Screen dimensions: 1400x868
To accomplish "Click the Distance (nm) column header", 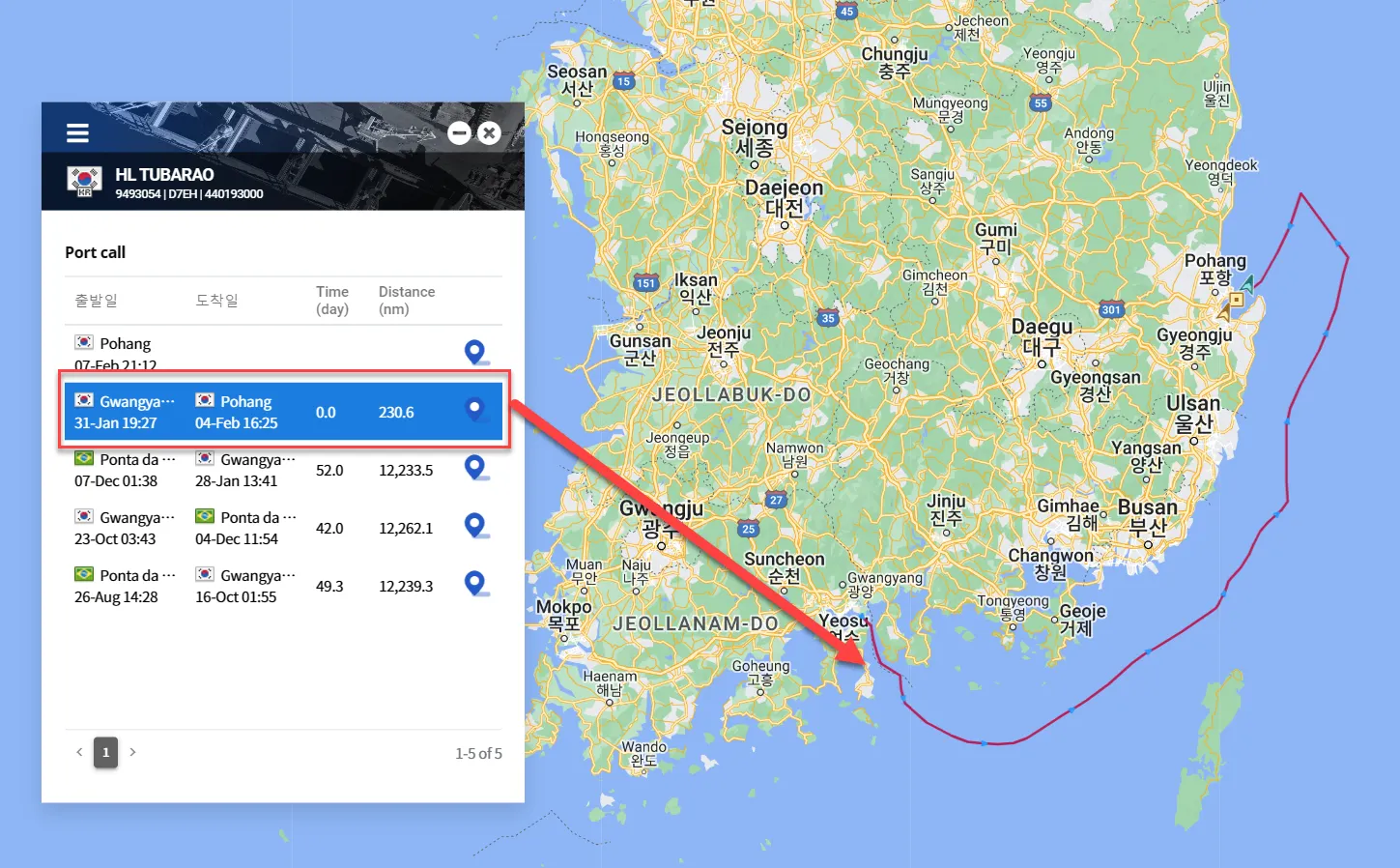I will (407, 300).
